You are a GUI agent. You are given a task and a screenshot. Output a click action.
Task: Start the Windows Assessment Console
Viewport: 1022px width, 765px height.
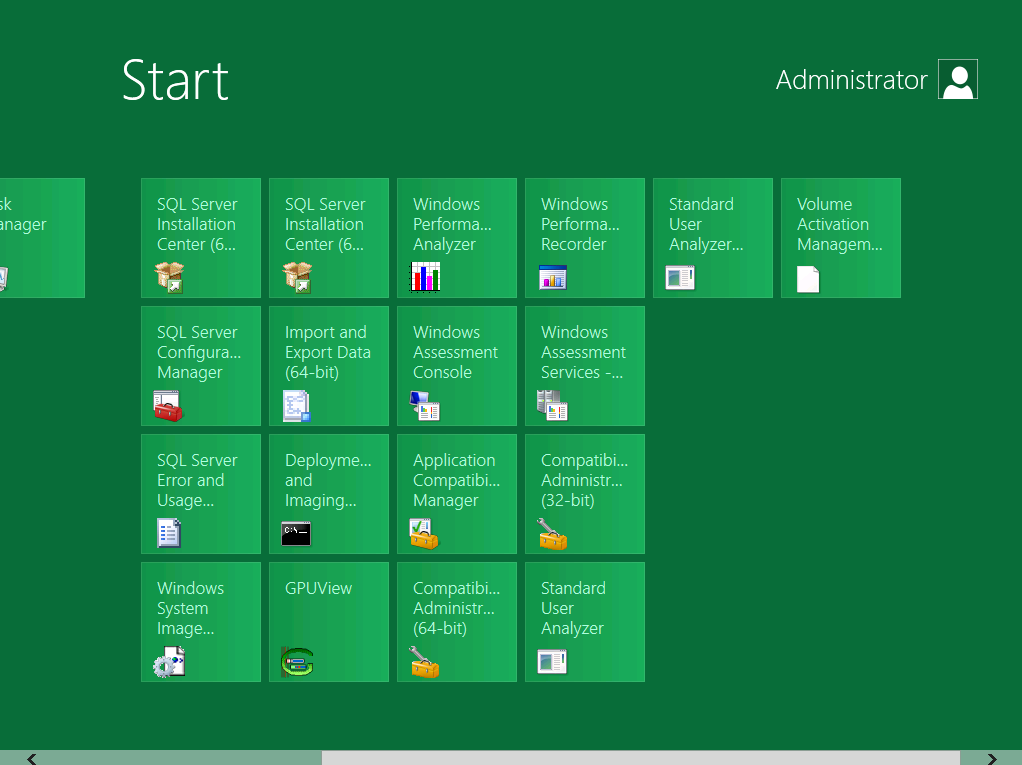point(456,366)
